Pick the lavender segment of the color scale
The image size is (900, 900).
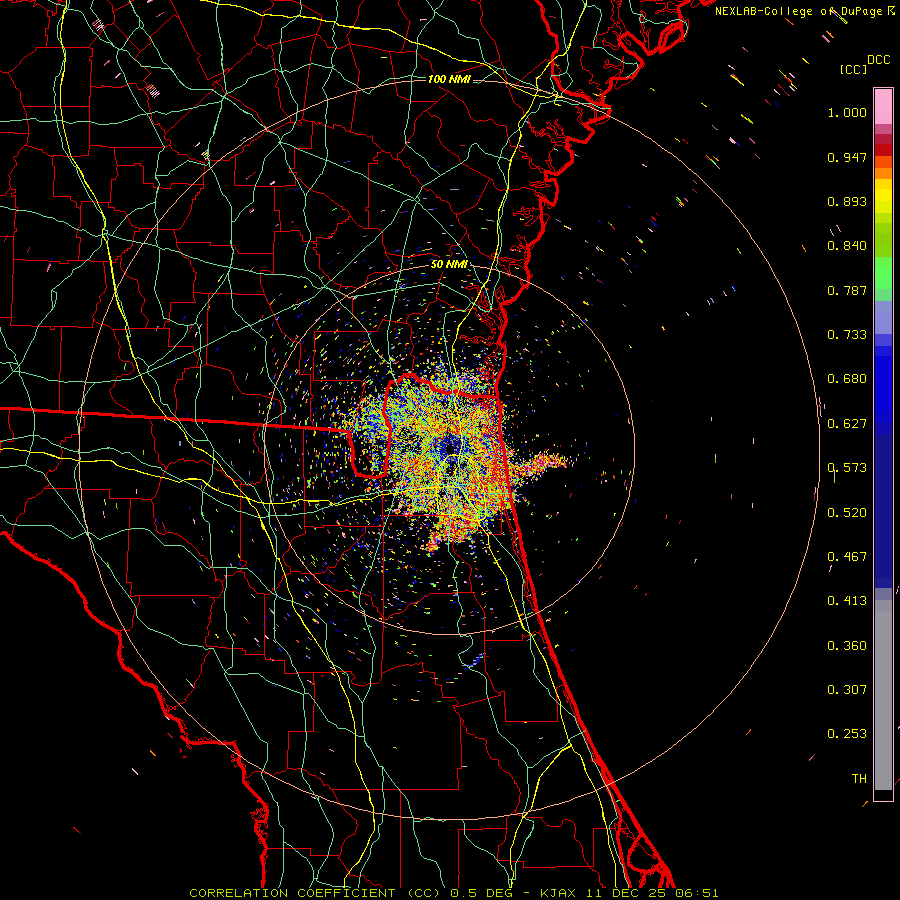[883, 317]
